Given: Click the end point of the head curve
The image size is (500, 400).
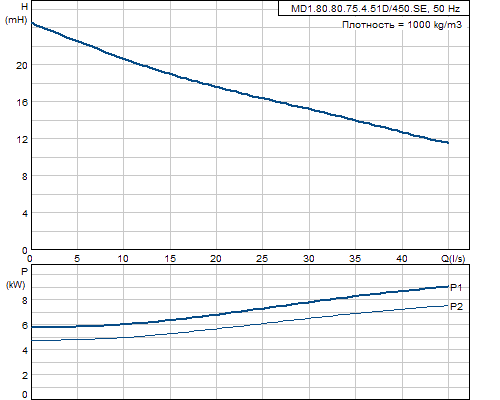Looking at the screenshot, I should (448, 143).
